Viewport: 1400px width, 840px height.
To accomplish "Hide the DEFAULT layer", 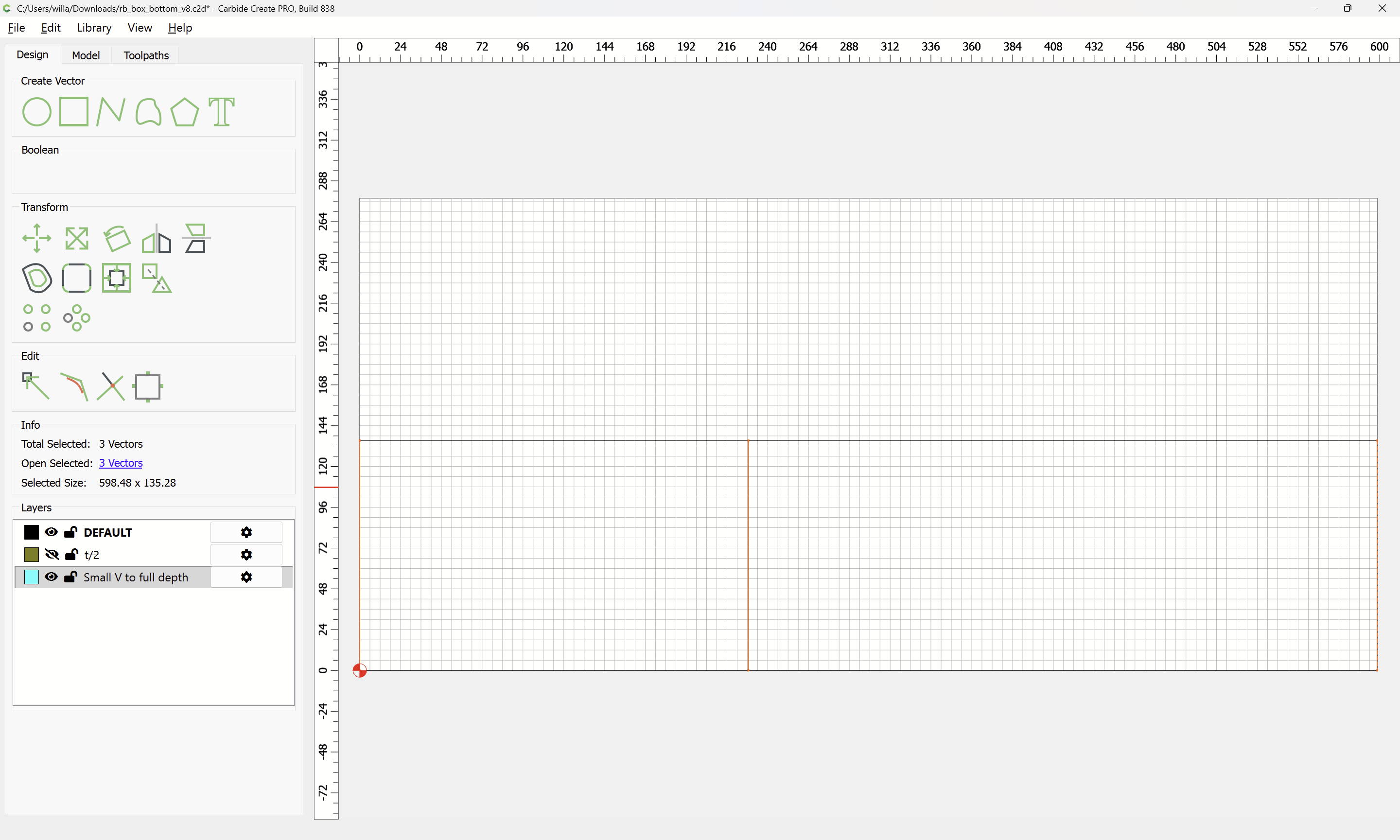I will pyautogui.click(x=52, y=532).
